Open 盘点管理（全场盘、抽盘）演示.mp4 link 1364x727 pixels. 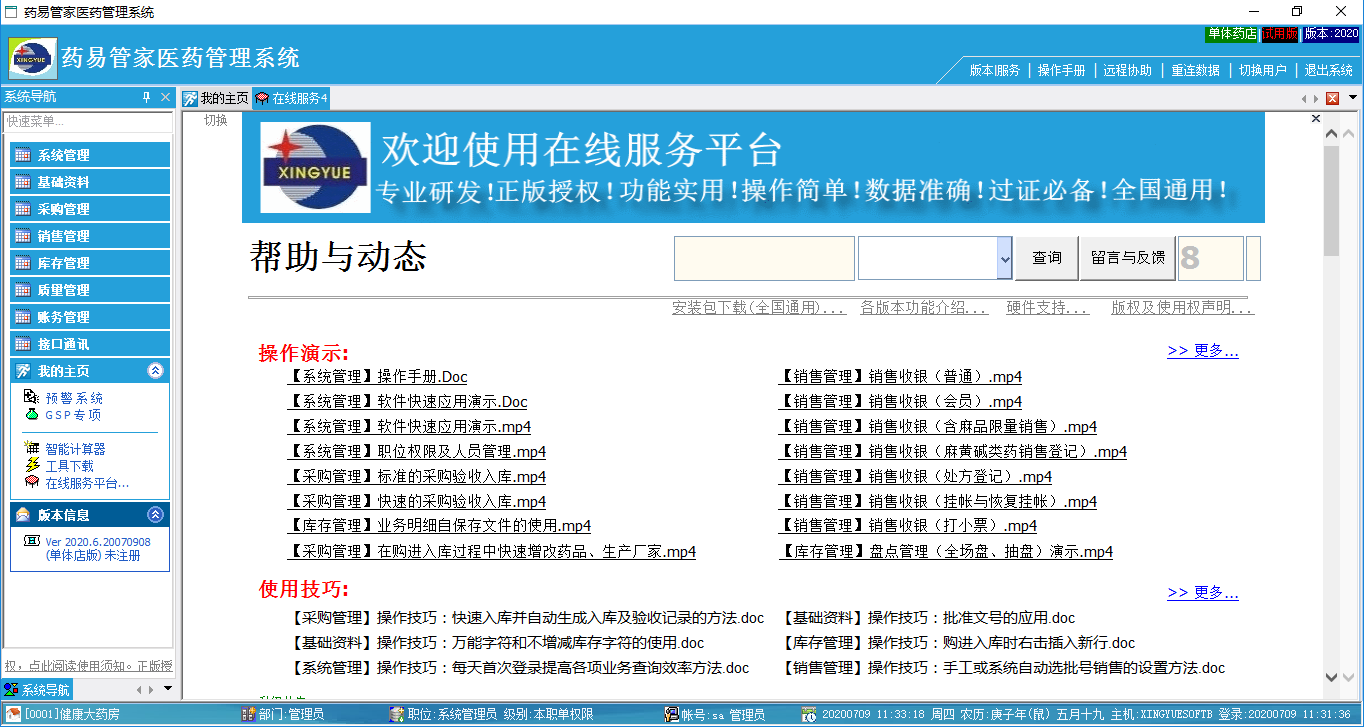945,551
